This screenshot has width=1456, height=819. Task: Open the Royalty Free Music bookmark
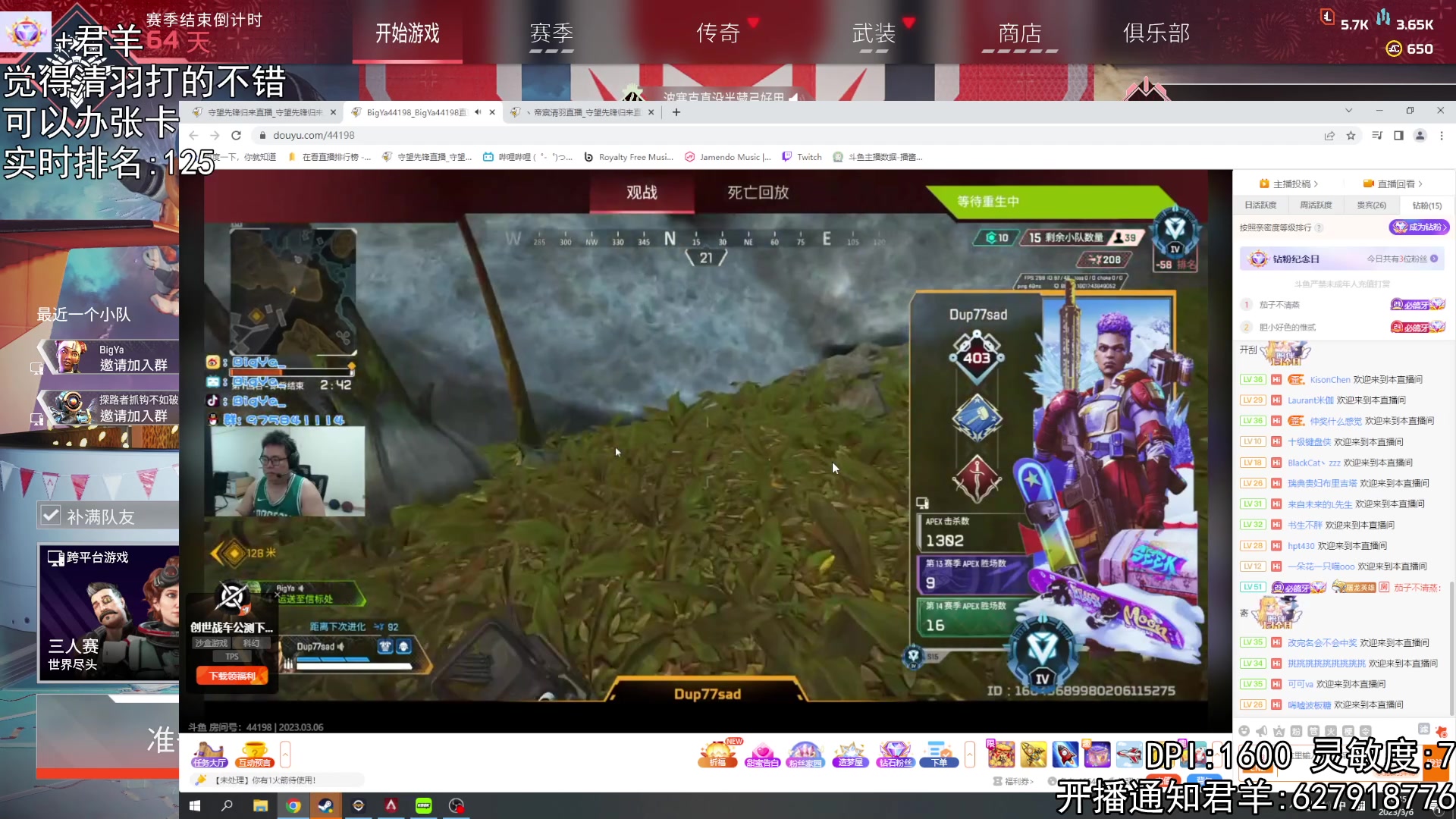[x=629, y=157]
